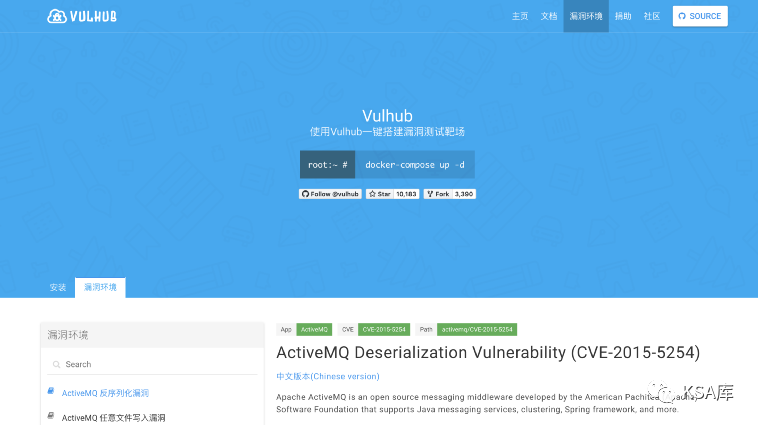Click the activemq/CVE-2015-5254 path tag
This screenshot has height=425, width=758.
pyautogui.click(x=477, y=329)
